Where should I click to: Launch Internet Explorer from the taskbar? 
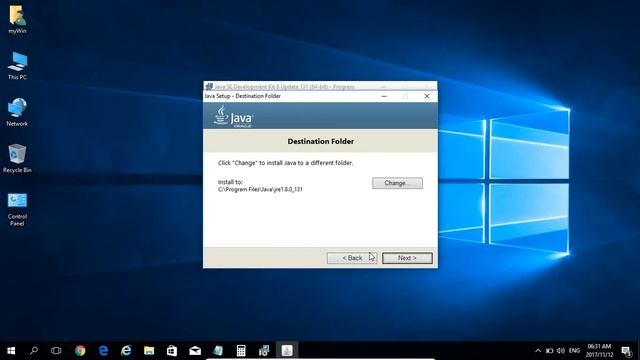[x=126, y=351]
